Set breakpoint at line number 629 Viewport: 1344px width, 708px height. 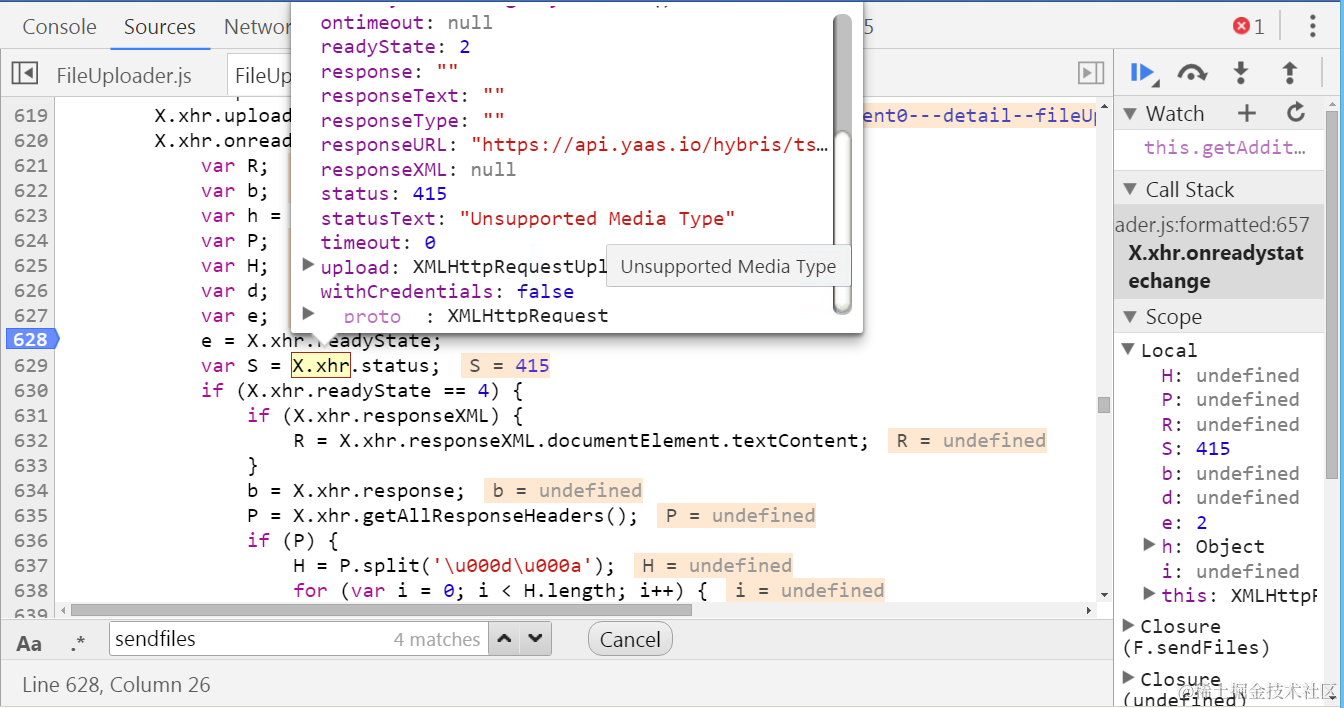pos(30,365)
